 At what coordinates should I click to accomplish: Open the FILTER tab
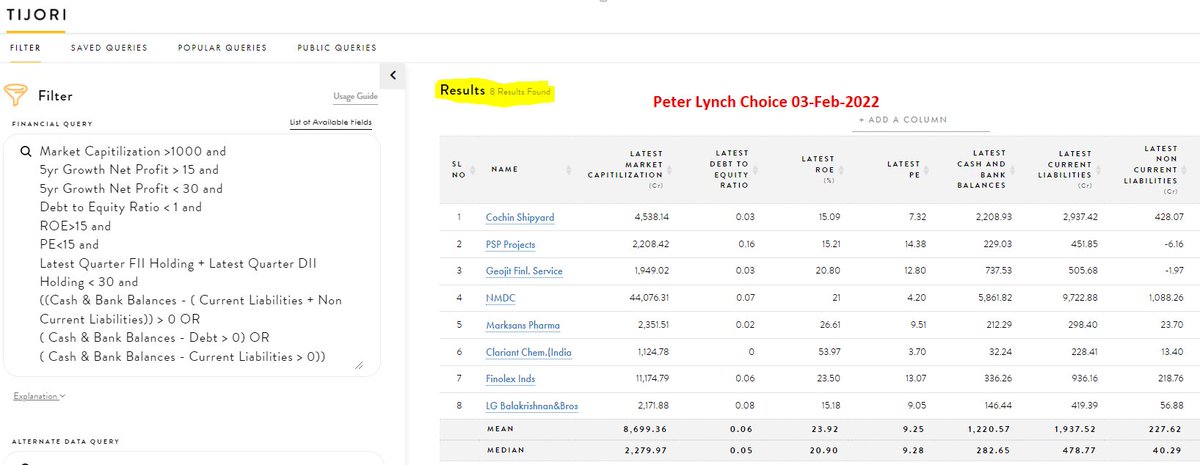coord(25,47)
